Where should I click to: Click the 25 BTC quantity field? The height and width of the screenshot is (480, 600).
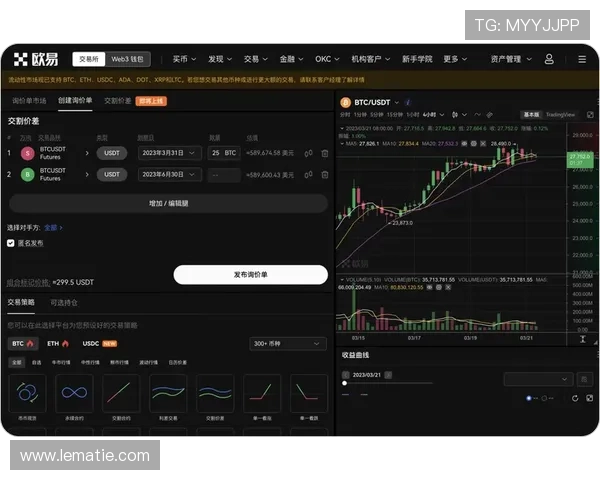click(224, 153)
